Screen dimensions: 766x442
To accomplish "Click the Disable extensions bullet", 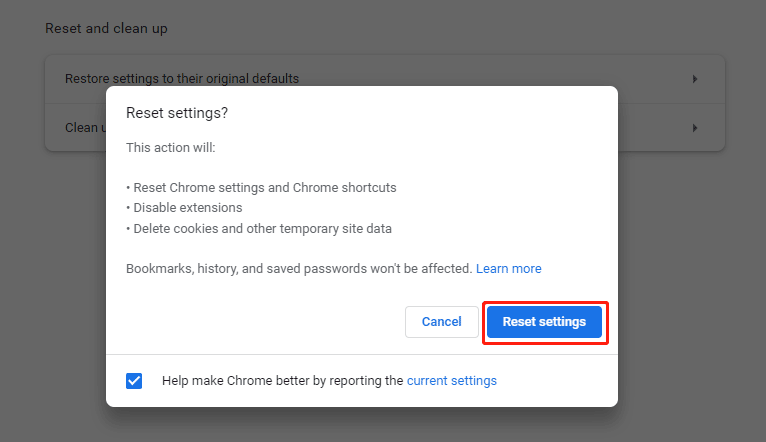I will pos(184,208).
